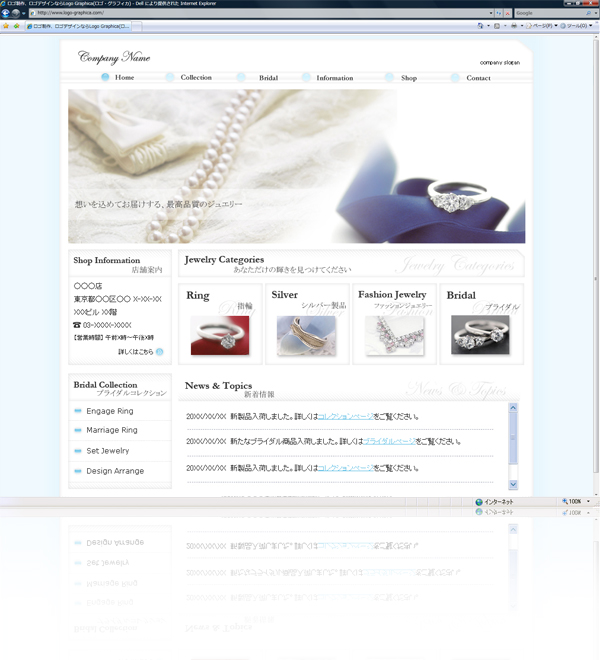Open a new blank tab

137,27
